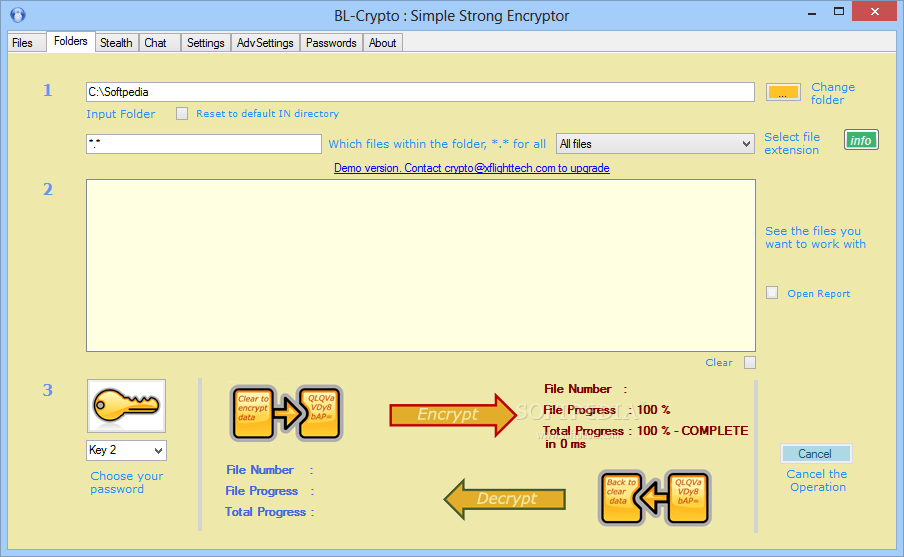This screenshot has height=557, width=904.
Task: Click the BL-Crypto app icon in the title bar
Action: click(18, 14)
